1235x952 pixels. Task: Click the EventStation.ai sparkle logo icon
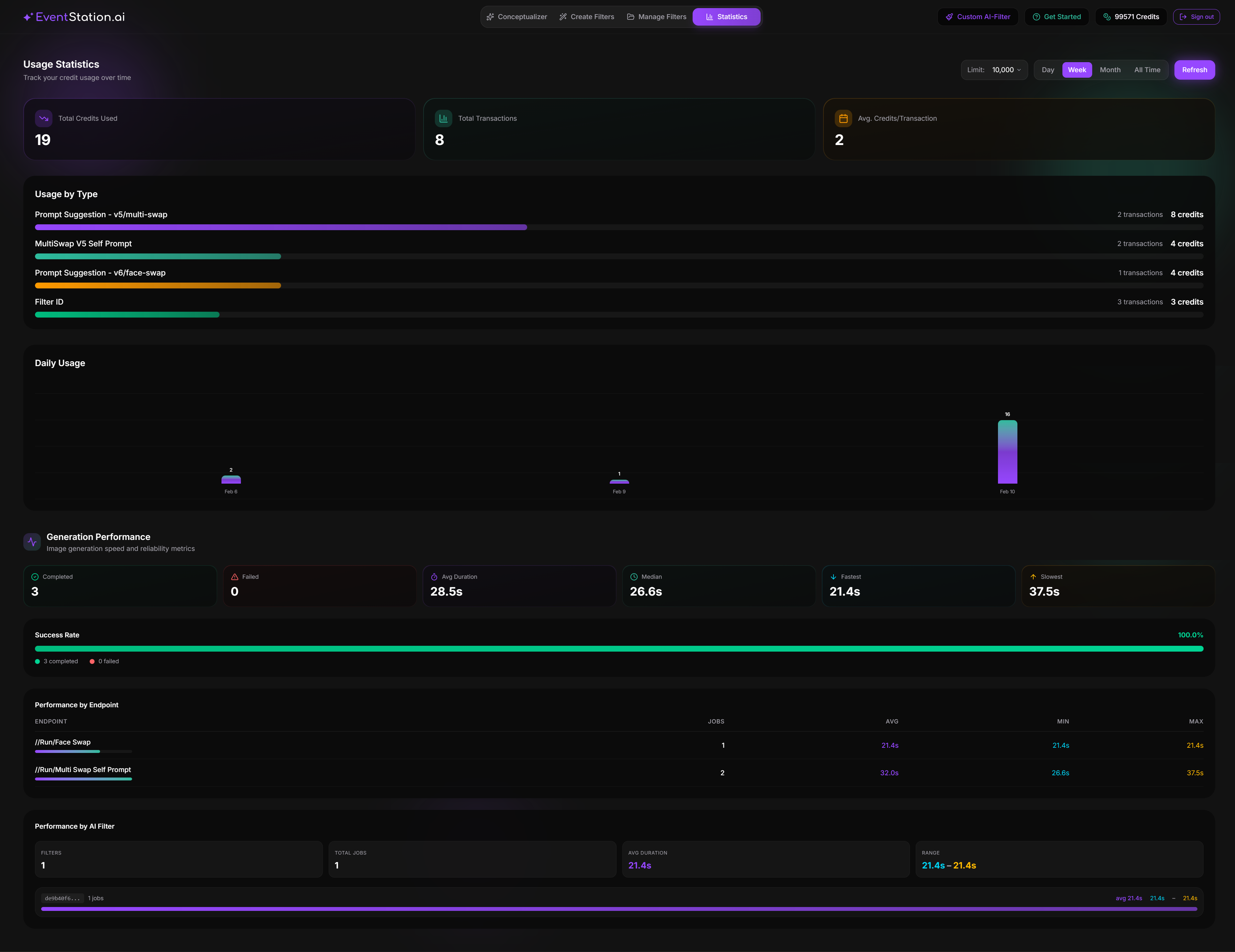point(28,17)
